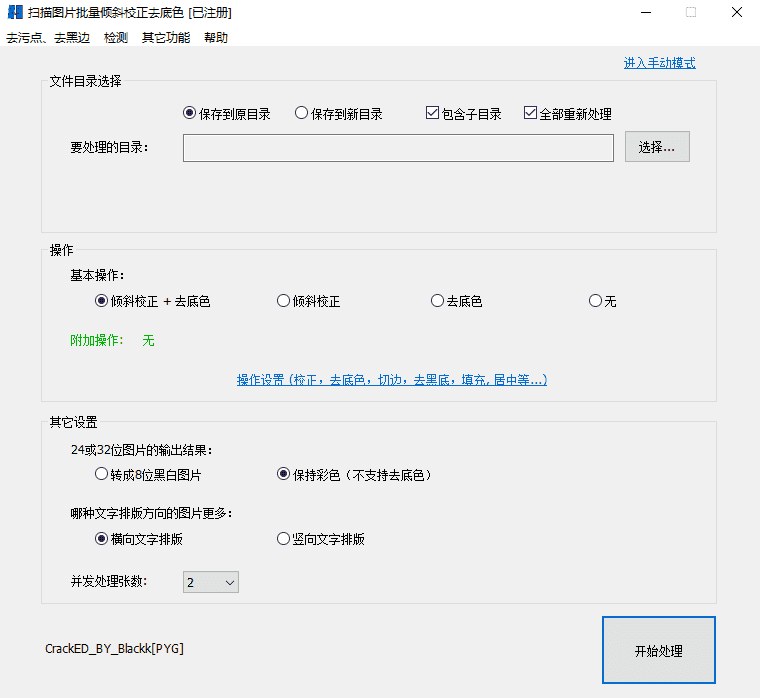Select 竖向文字排版 orientation option
Screen dimensions: 760x698
pos(283,539)
